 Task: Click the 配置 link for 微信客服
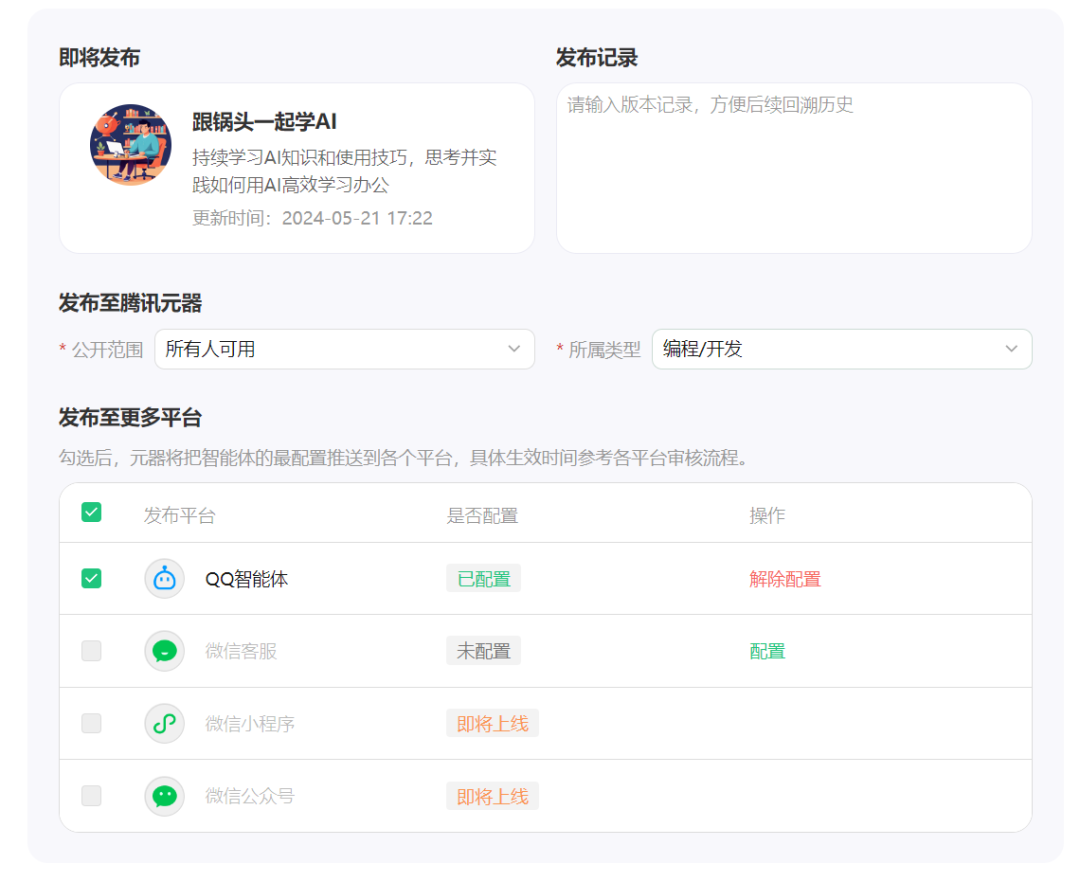767,650
